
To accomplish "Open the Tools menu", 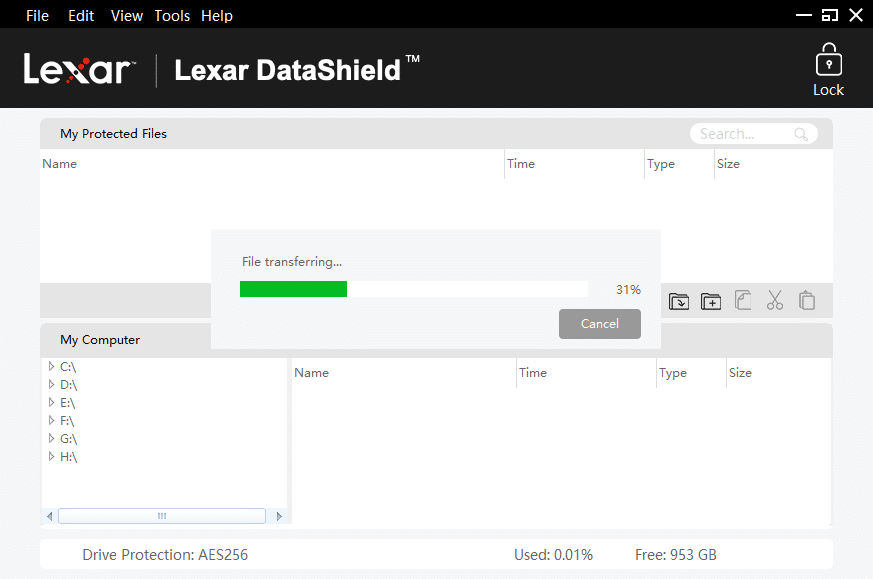I will [x=172, y=16].
